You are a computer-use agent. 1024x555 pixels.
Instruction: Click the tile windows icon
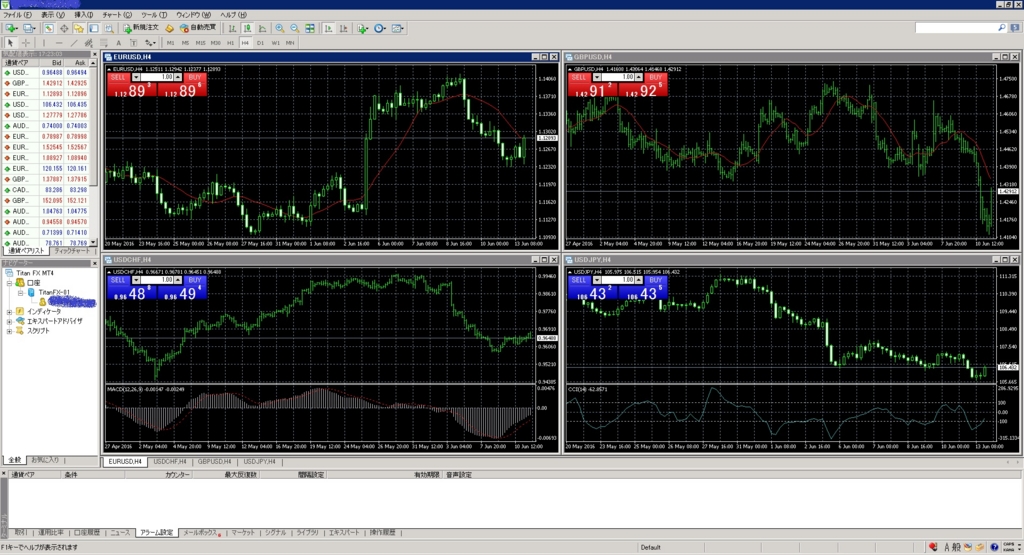pos(310,28)
